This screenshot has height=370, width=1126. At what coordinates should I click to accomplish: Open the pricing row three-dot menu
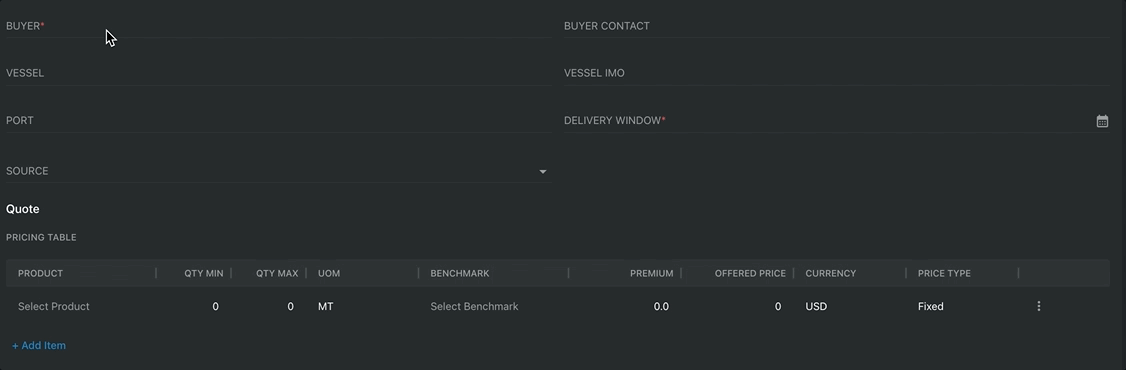(1038, 306)
